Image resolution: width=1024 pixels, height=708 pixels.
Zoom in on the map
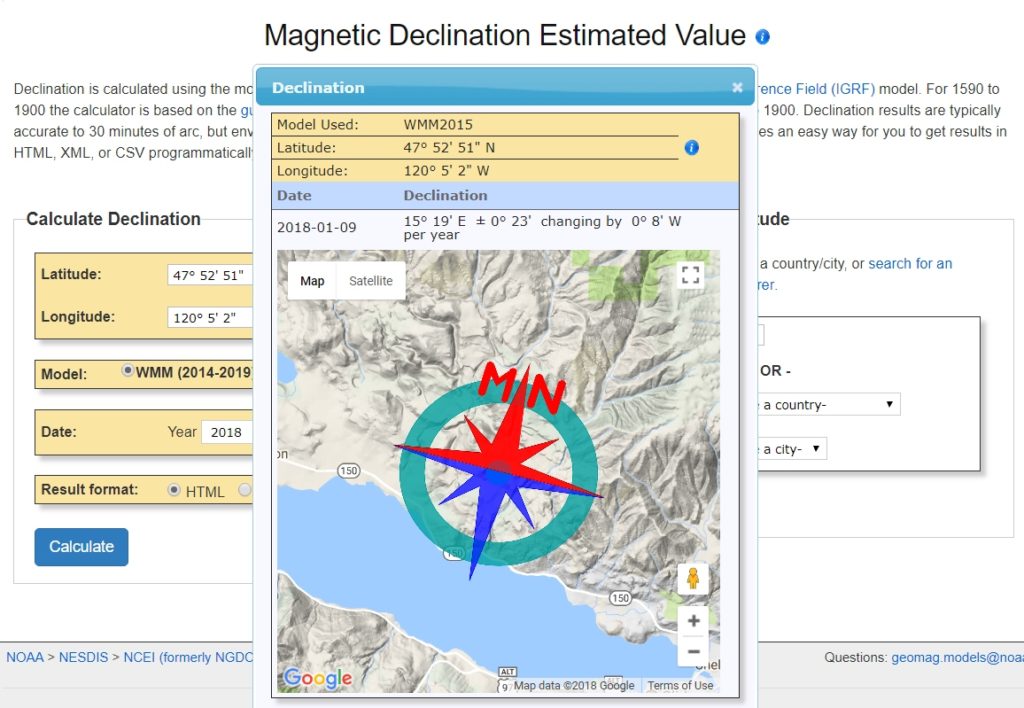click(693, 620)
